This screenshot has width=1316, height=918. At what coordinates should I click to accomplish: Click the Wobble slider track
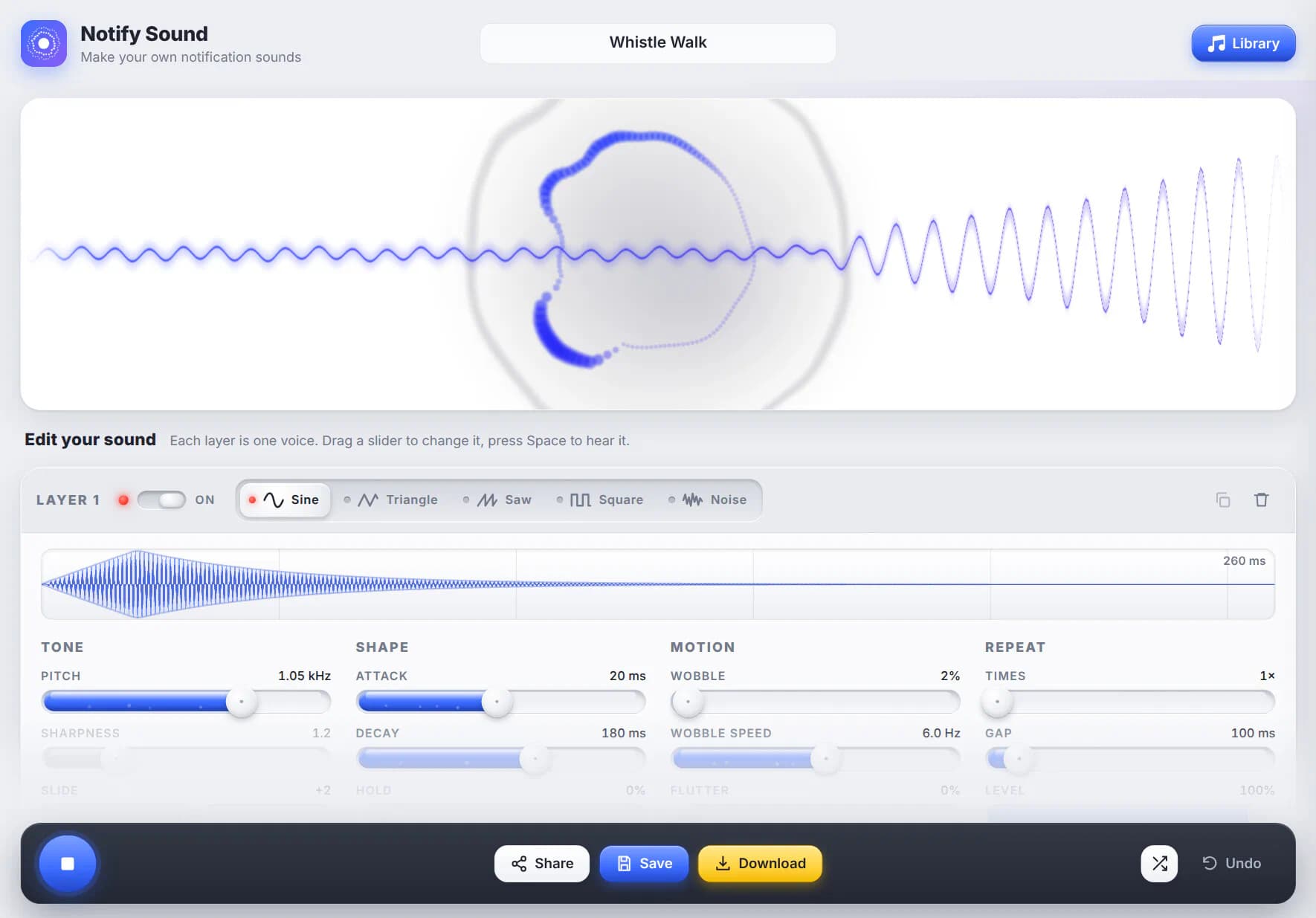point(815,701)
